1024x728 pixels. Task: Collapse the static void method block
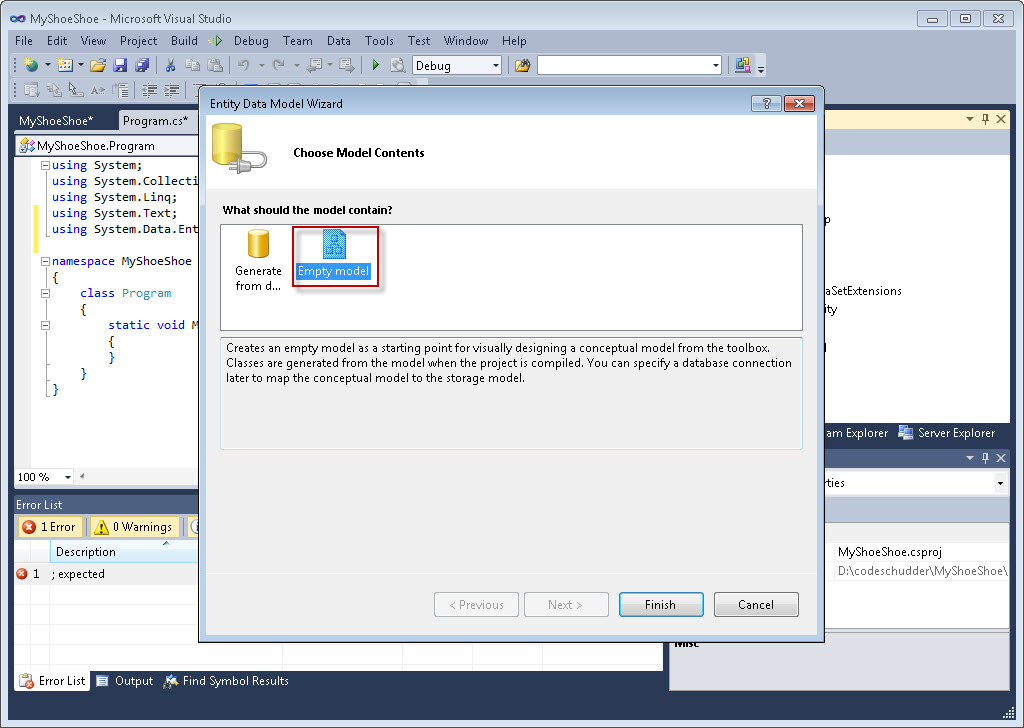tap(45, 325)
